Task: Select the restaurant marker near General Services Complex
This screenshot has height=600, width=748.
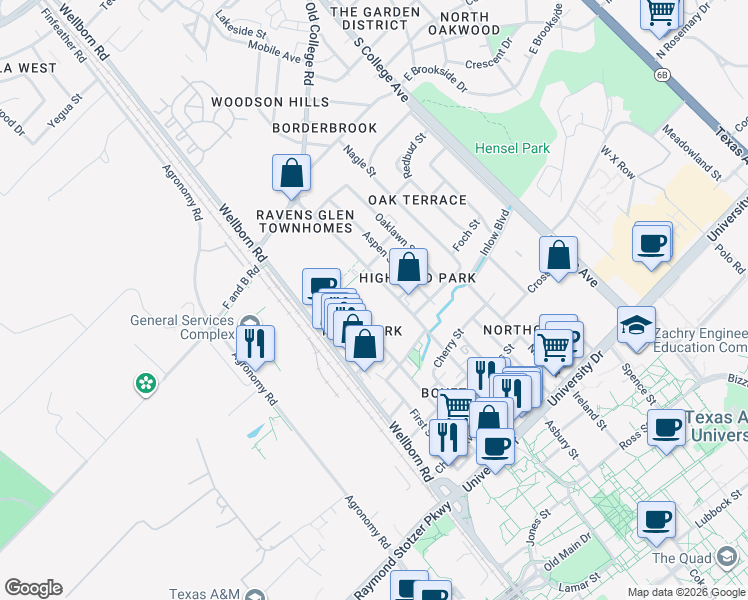Action: (x=255, y=346)
